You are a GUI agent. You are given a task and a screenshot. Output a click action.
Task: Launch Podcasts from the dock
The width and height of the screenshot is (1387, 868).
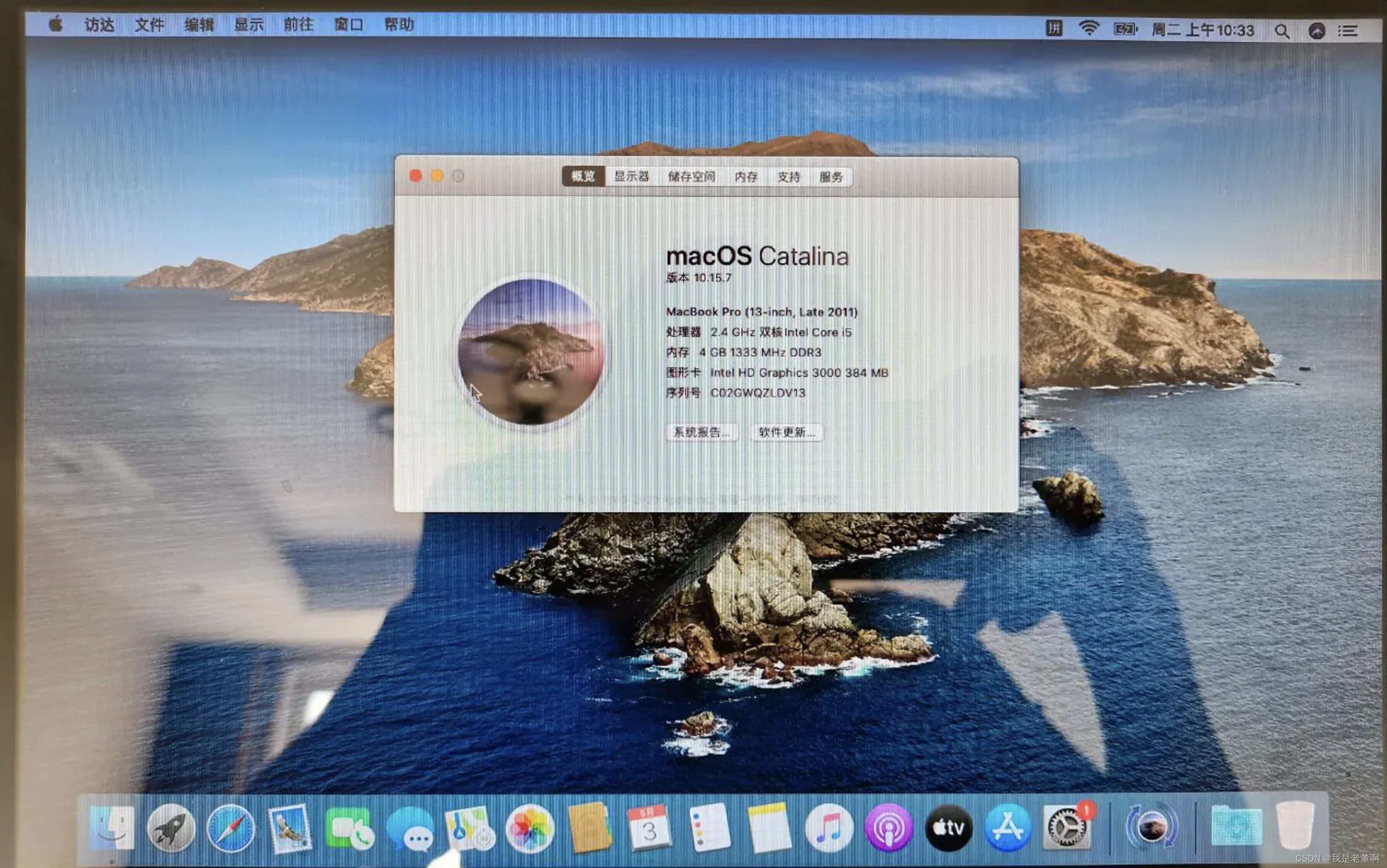(888, 828)
